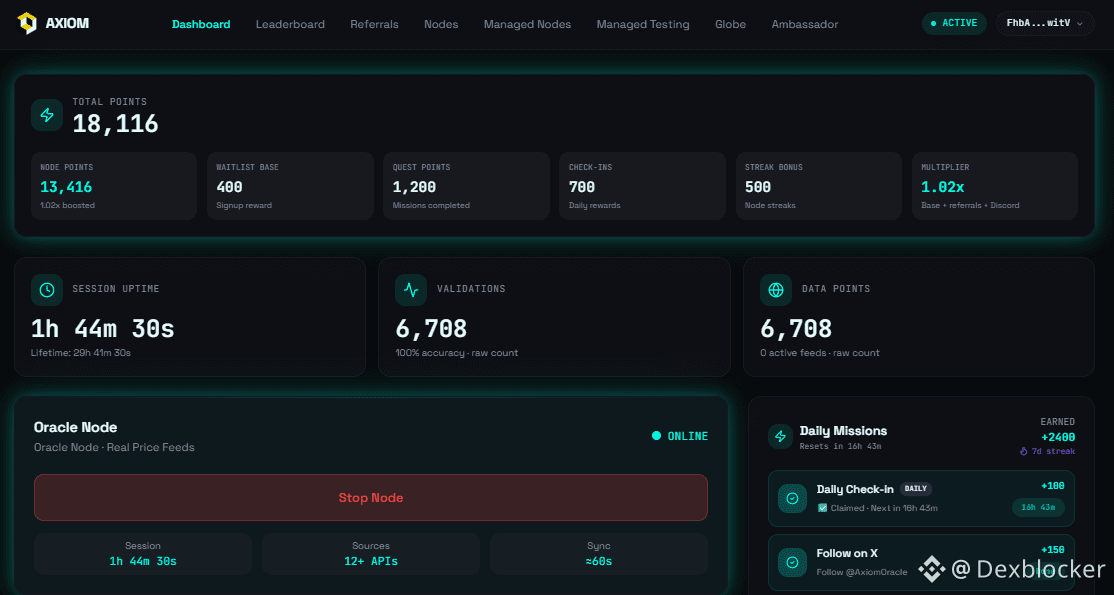Image resolution: width=1114 pixels, height=595 pixels.
Task: Select the Streak Bonus card showing 500
Action: (x=818, y=186)
